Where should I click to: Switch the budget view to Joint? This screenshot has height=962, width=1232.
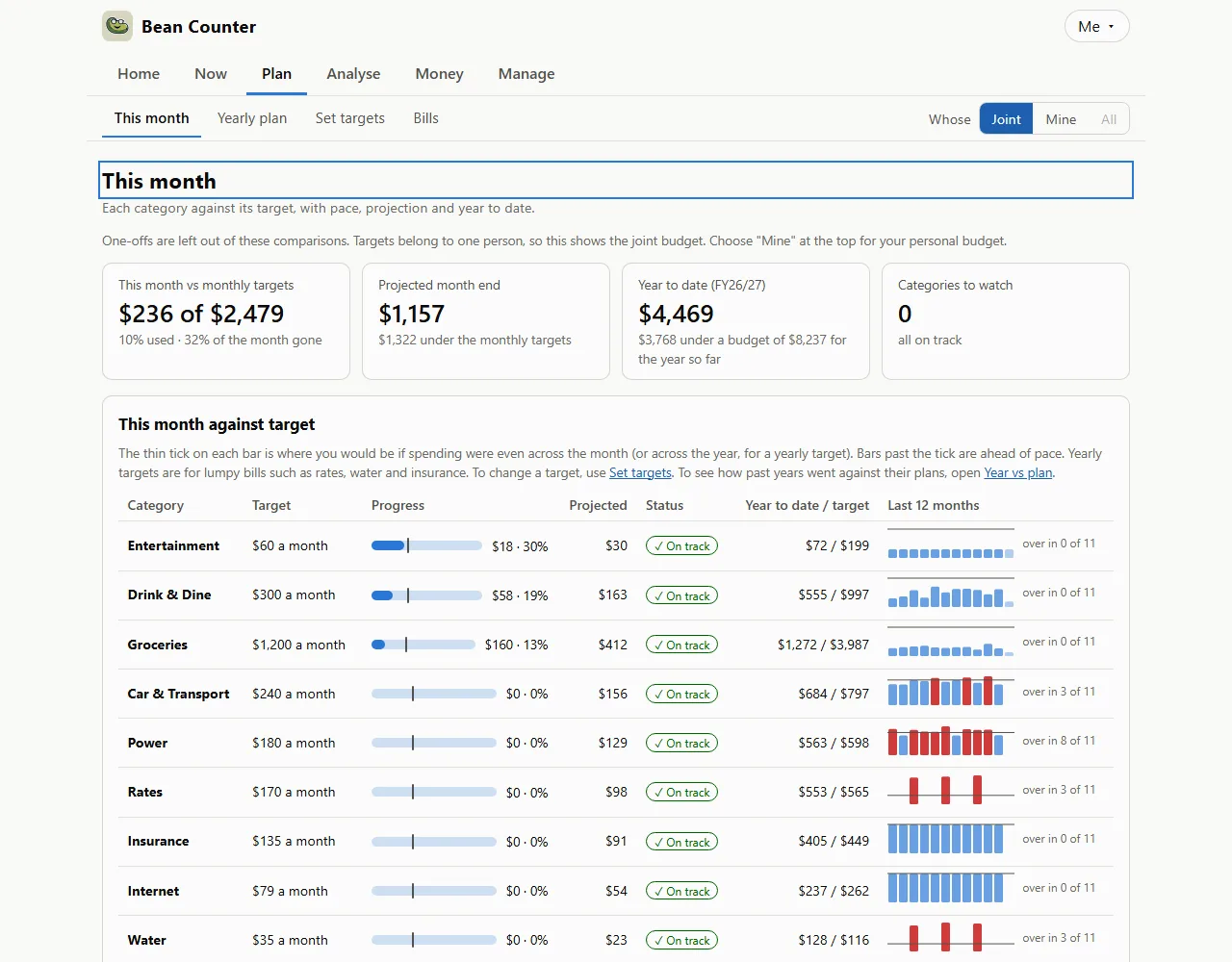[1006, 119]
